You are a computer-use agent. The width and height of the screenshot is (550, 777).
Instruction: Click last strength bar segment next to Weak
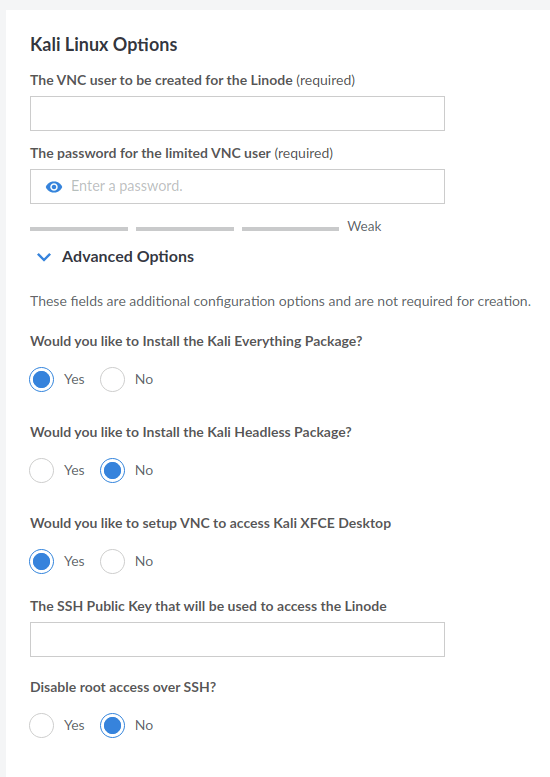click(x=290, y=229)
